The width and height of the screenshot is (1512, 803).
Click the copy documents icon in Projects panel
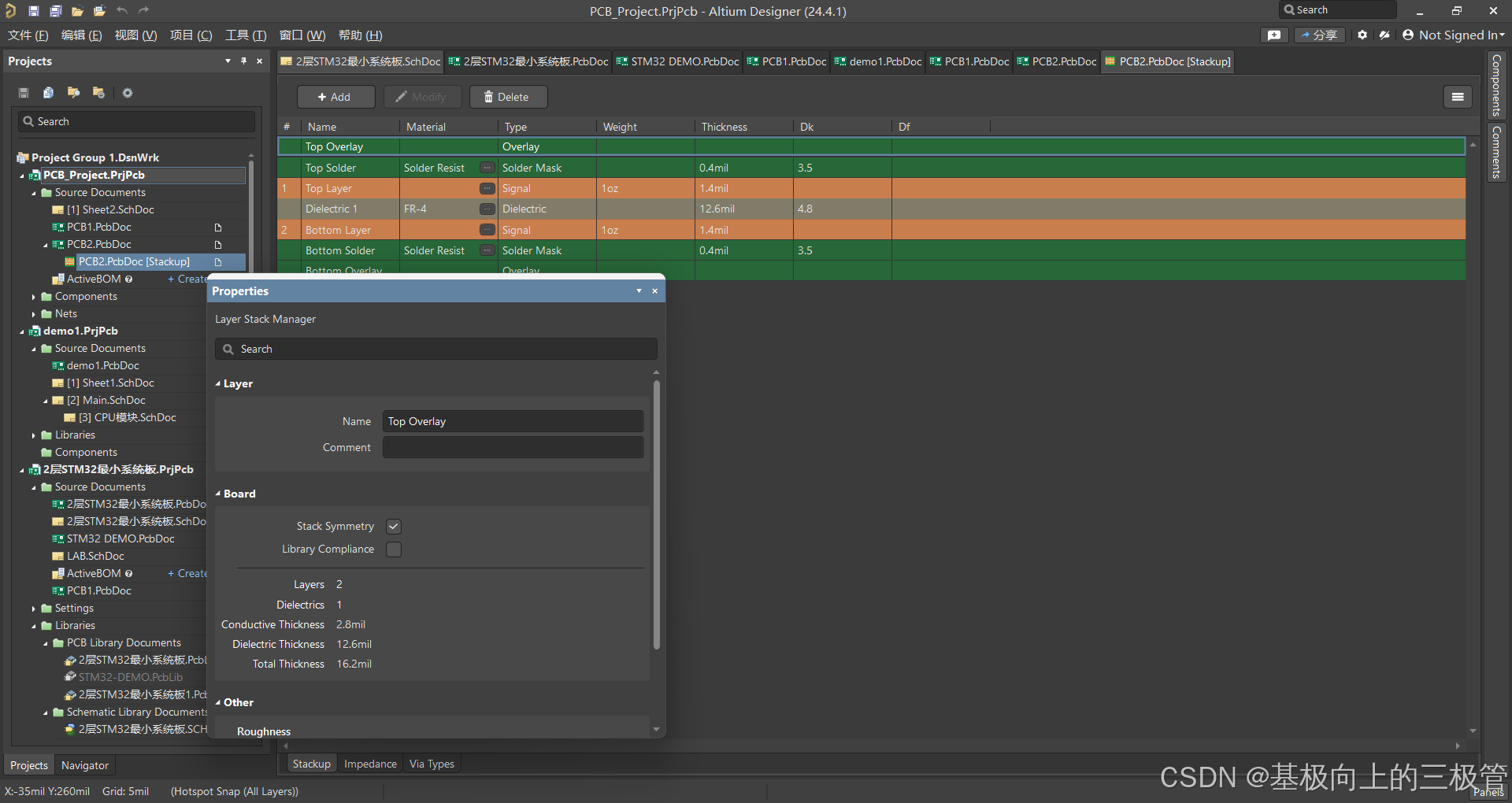pyautogui.click(x=48, y=93)
